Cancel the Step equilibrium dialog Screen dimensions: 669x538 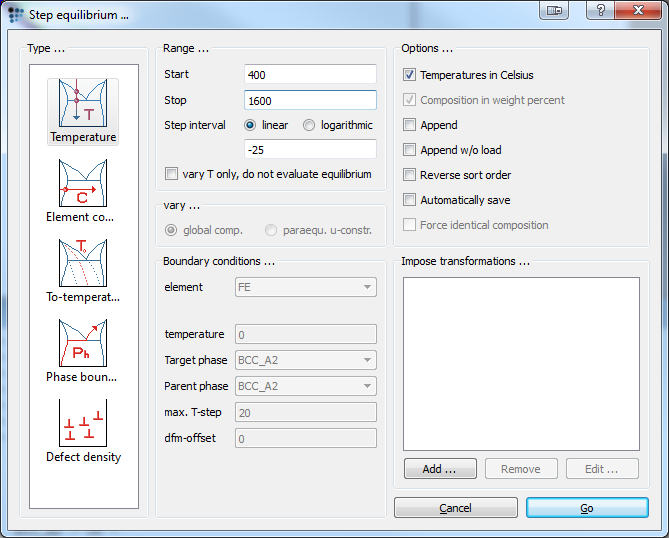(455, 508)
